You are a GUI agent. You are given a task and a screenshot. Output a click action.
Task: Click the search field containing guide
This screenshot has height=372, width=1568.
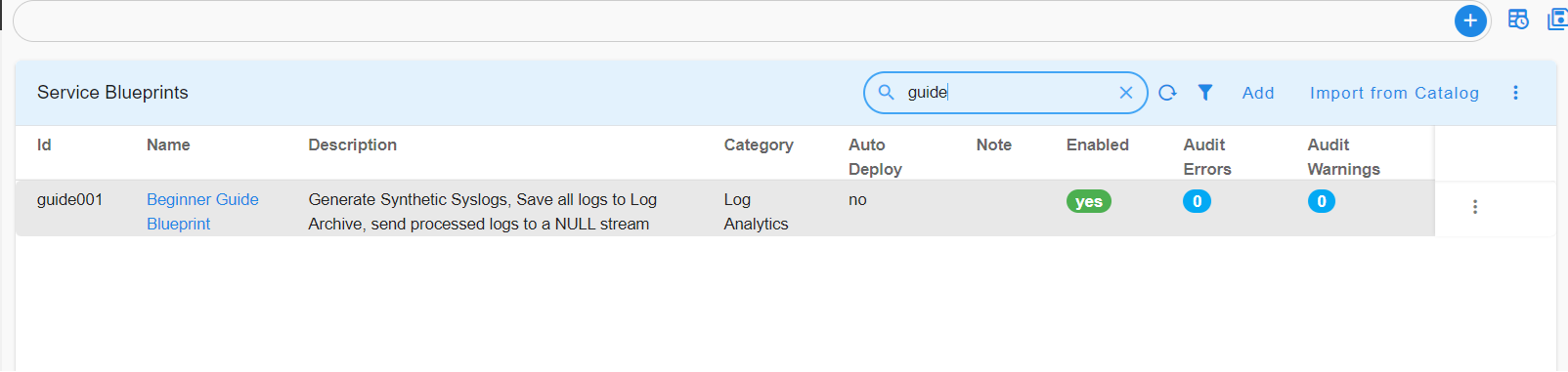pos(1007,93)
